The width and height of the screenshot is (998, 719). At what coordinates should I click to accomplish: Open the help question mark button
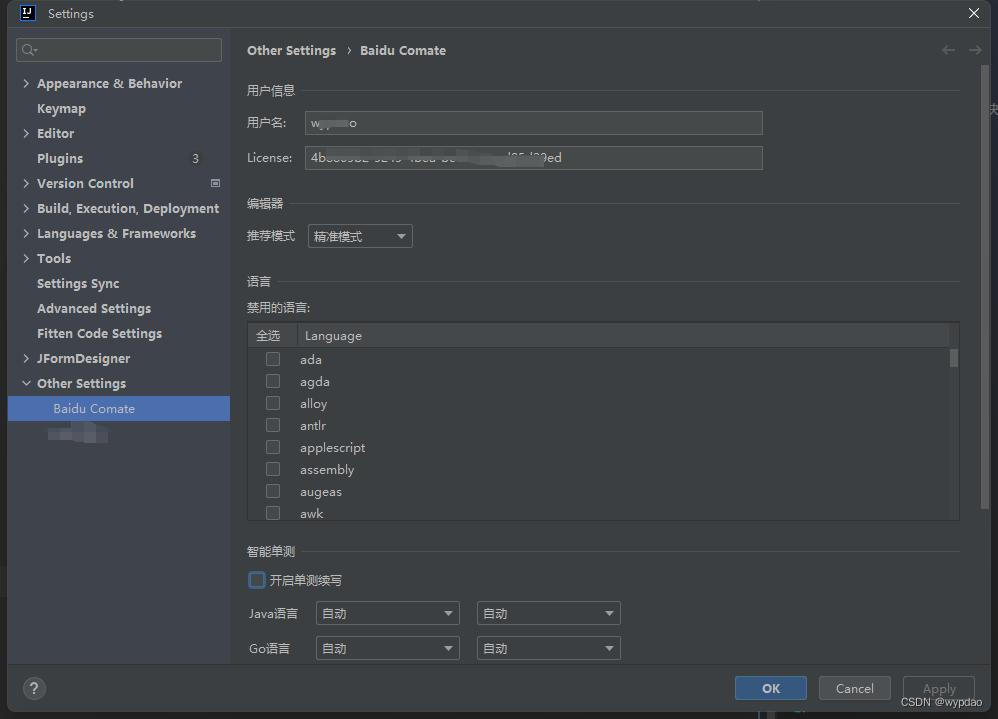click(34, 688)
